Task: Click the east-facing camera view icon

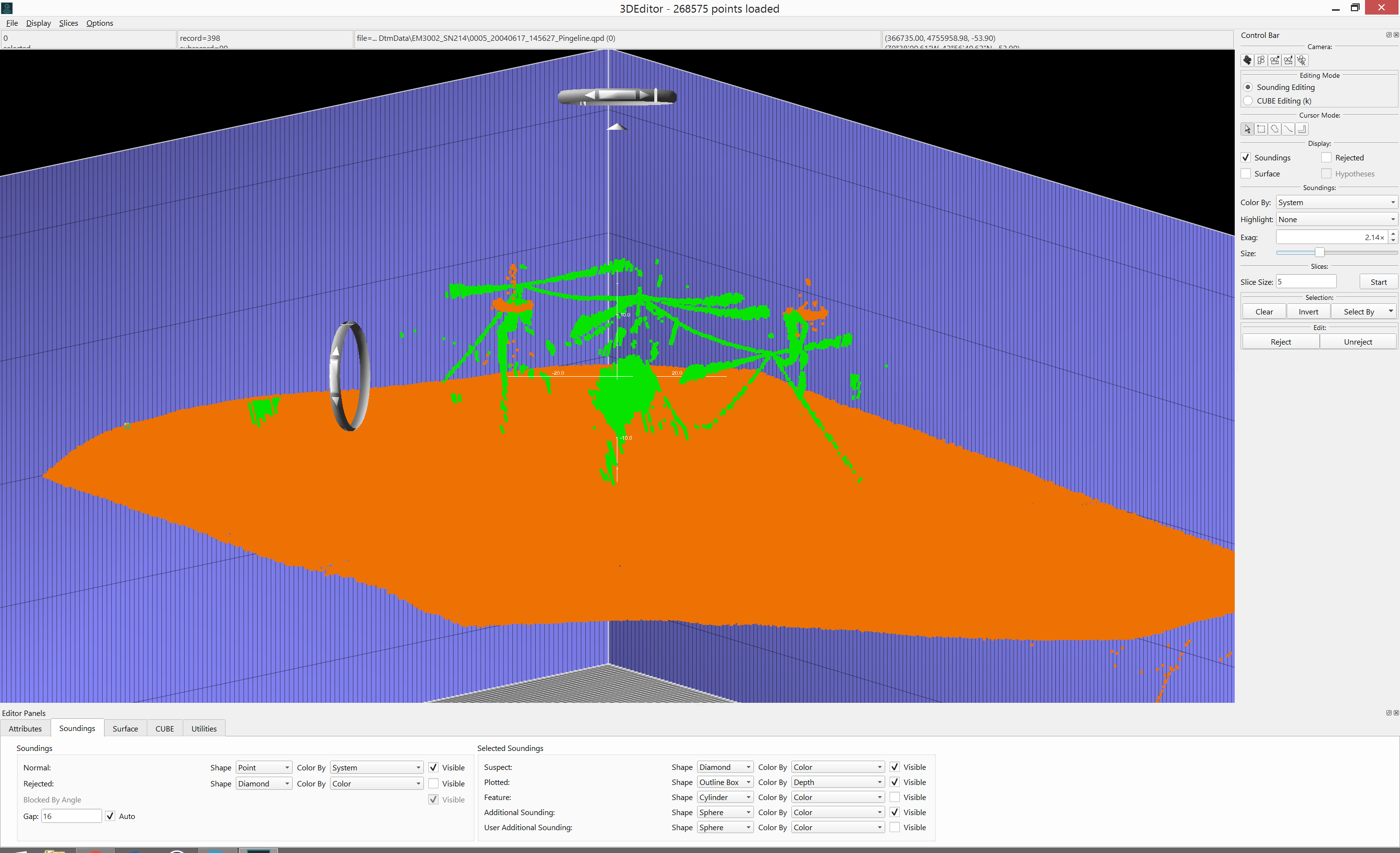Action: (x=1288, y=60)
